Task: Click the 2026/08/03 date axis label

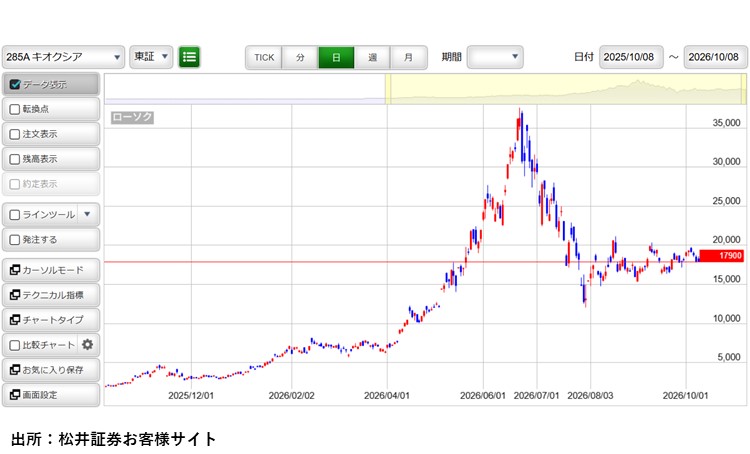Action: tap(590, 396)
